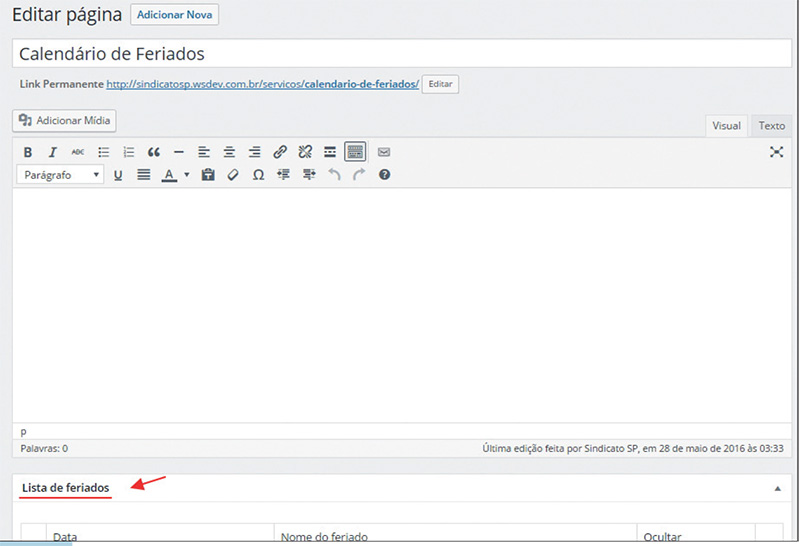Toggle bold formatting in the editor

point(28,152)
